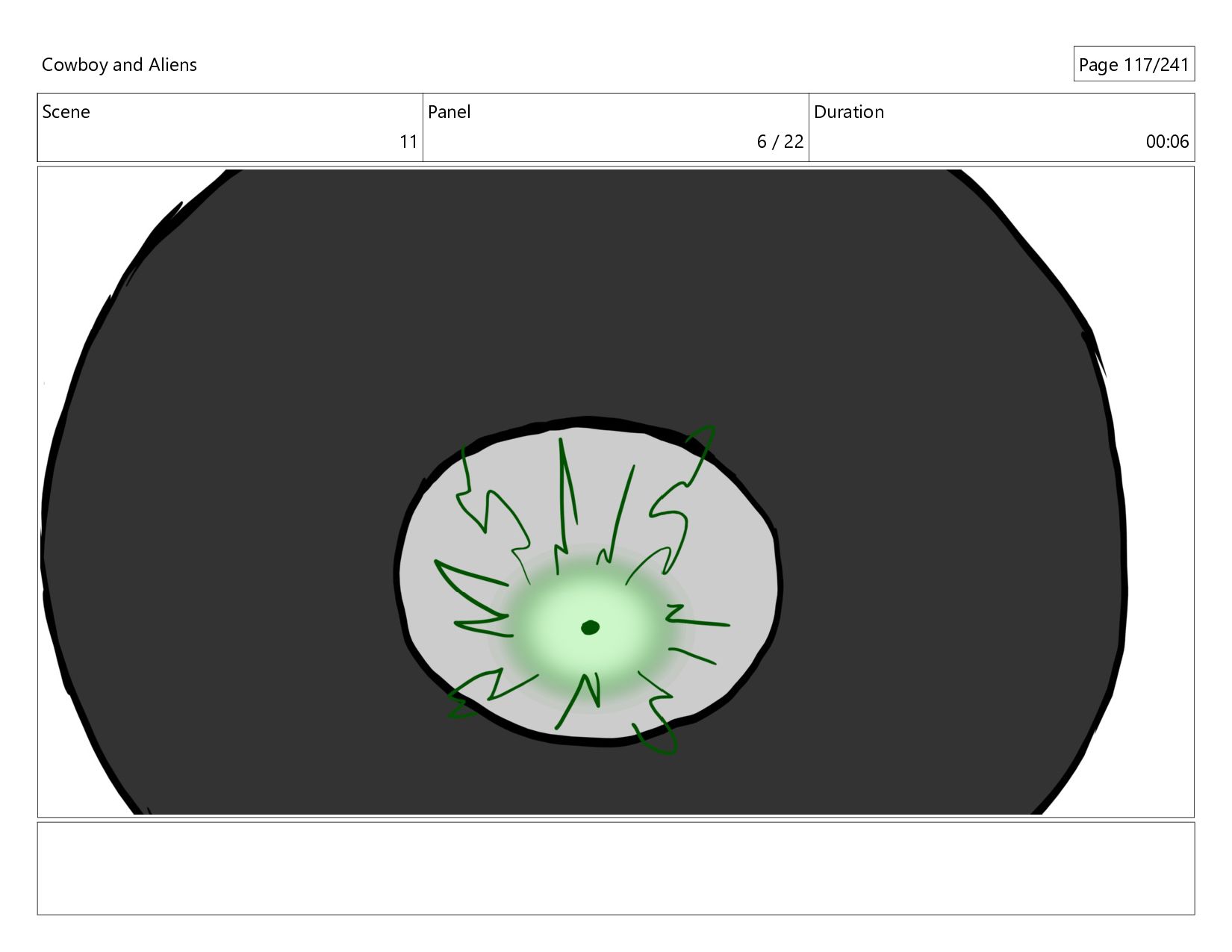This screenshot has height=952, width=1232.
Task: Click the scene number '11'
Action: [408, 142]
